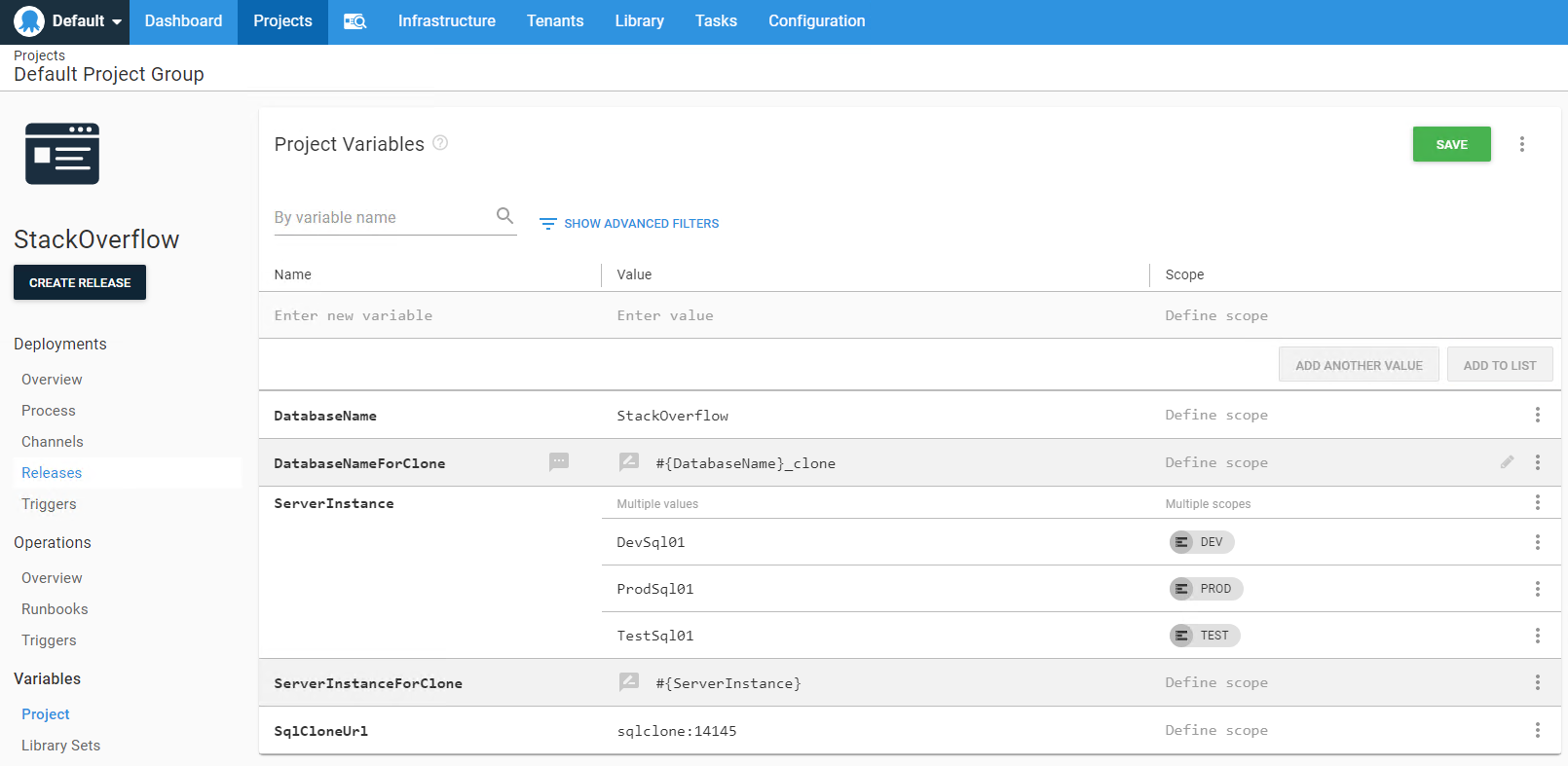Expand Show Advanced Filters
Image resolution: width=1568 pixels, height=766 pixels.
[629, 224]
